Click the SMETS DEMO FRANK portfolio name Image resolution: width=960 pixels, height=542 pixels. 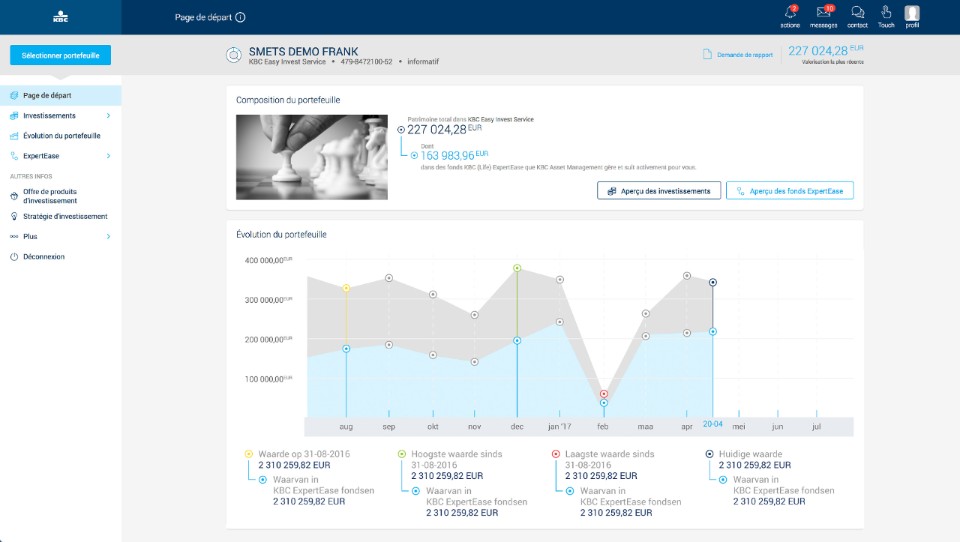pyautogui.click(x=303, y=51)
